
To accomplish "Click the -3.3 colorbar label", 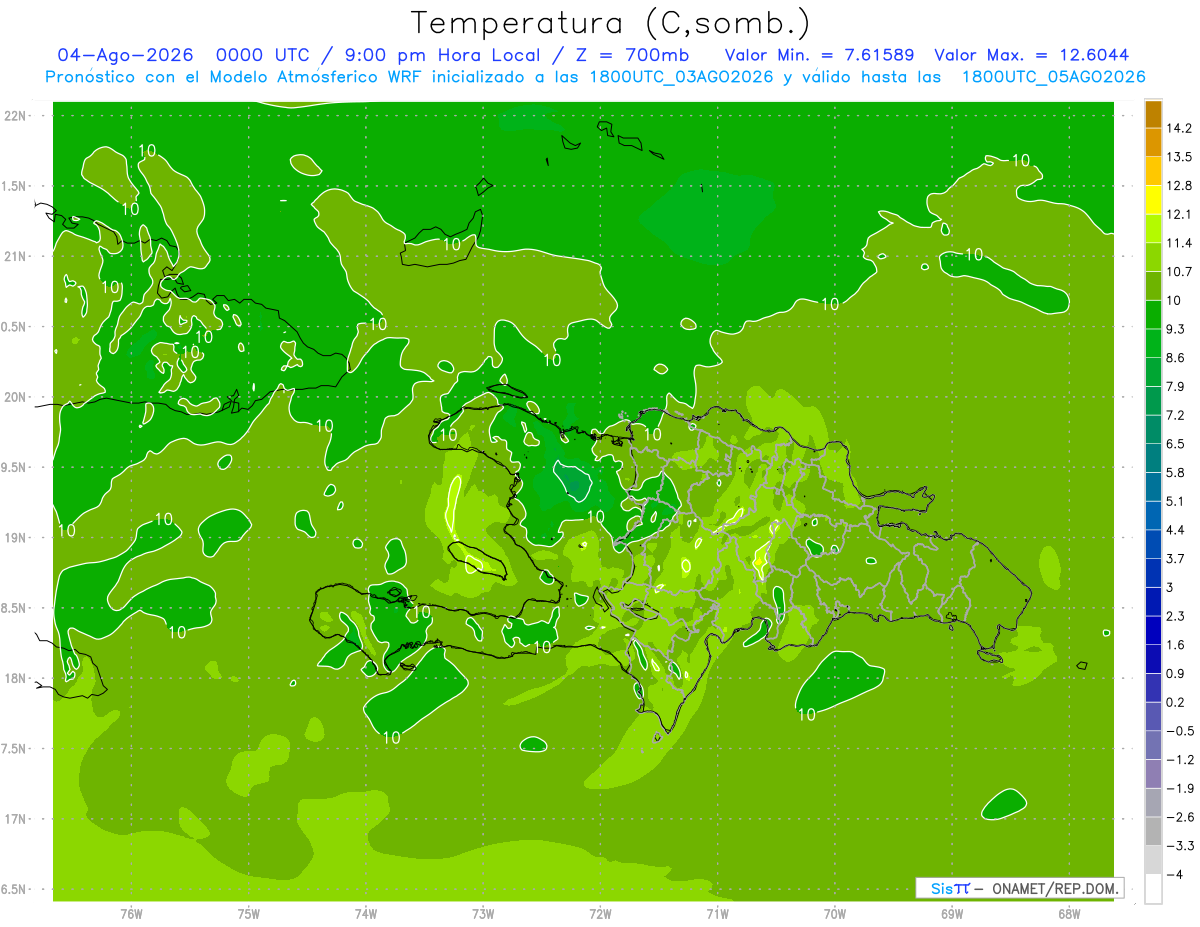I will click(1179, 846).
